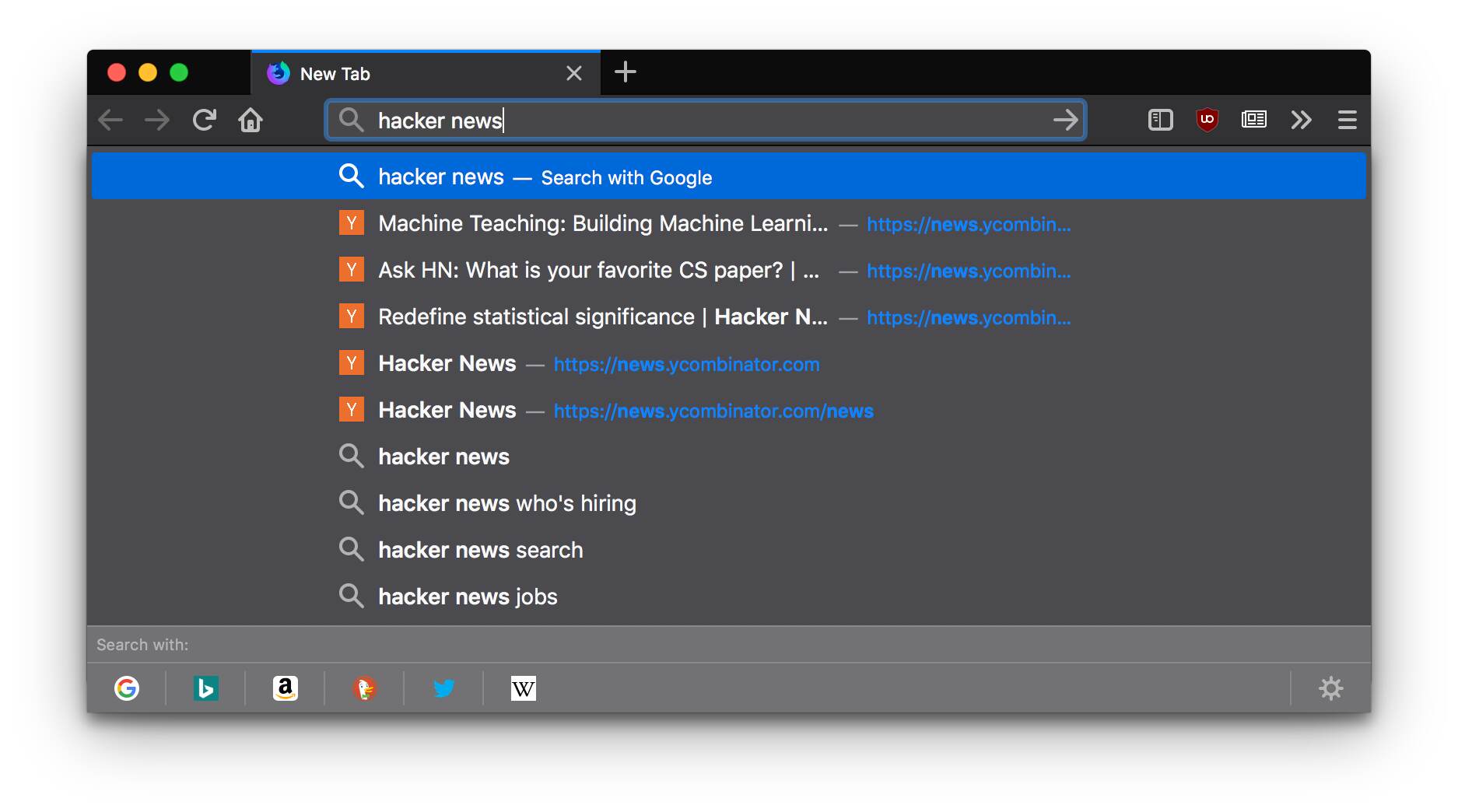Search with Bing one-click icon
Viewport: 1458px width, 812px height.
(206, 688)
